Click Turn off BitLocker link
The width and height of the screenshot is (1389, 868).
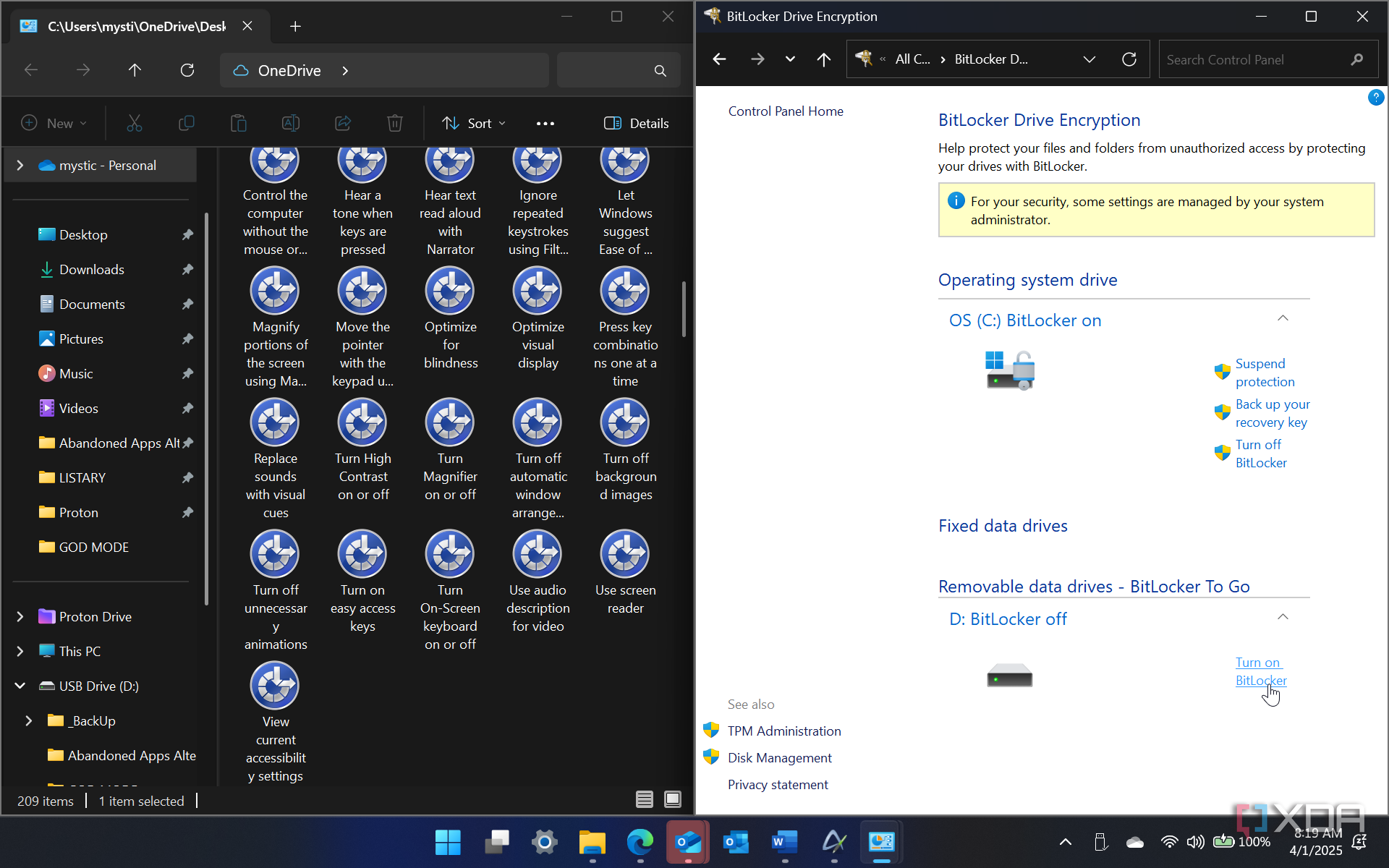1261,454
